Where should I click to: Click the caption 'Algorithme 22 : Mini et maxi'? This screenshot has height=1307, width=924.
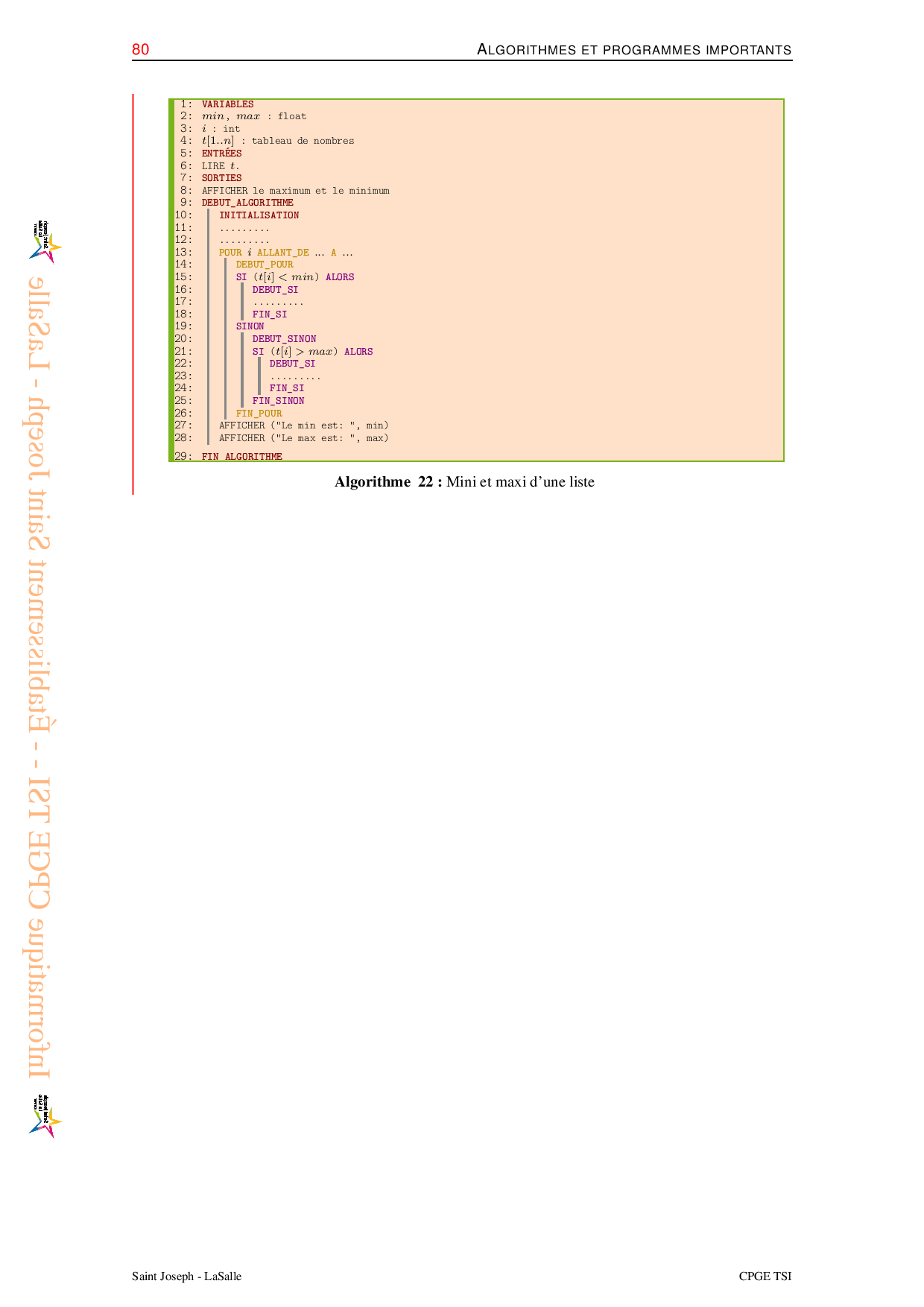[464, 482]
